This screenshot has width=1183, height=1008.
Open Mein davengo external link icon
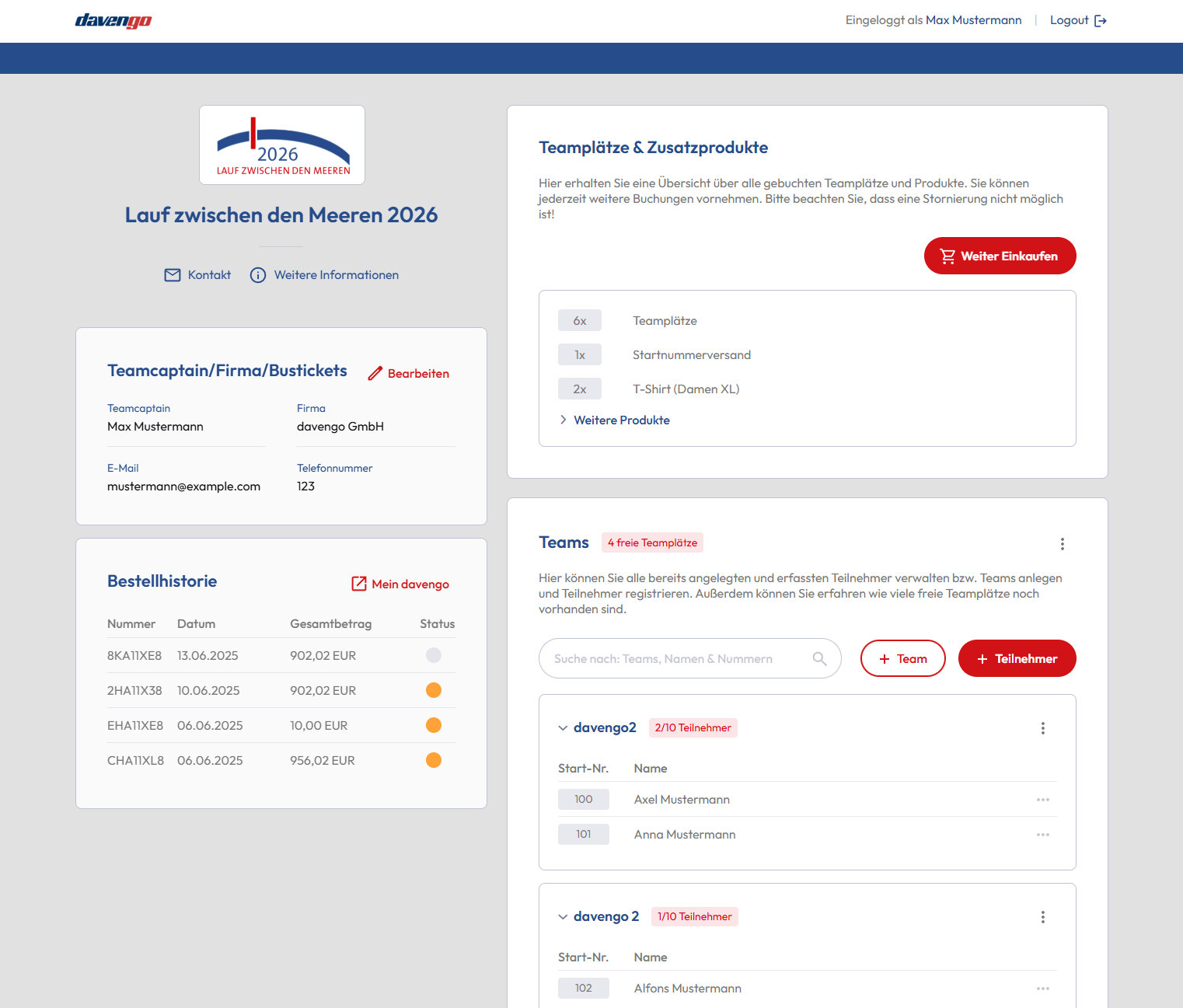coord(359,584)
